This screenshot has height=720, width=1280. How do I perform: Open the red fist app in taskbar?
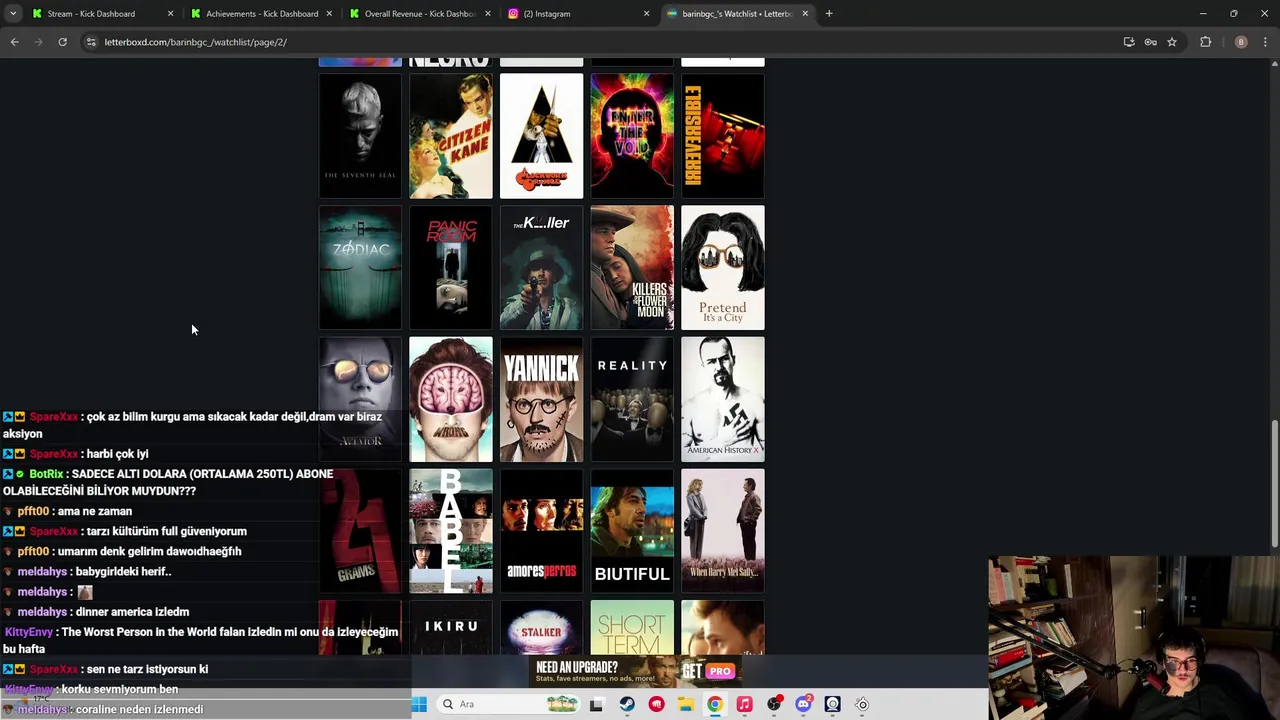[656, 704]
